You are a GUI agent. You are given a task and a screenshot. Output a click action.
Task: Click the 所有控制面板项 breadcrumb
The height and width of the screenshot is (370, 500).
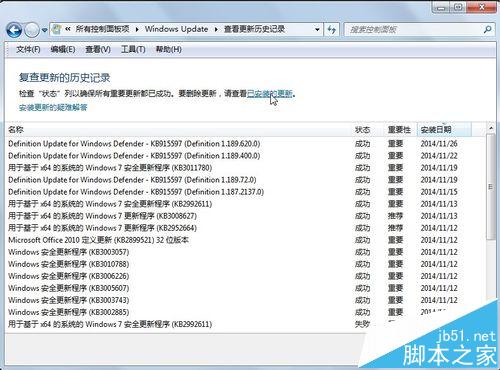[102, 29]
